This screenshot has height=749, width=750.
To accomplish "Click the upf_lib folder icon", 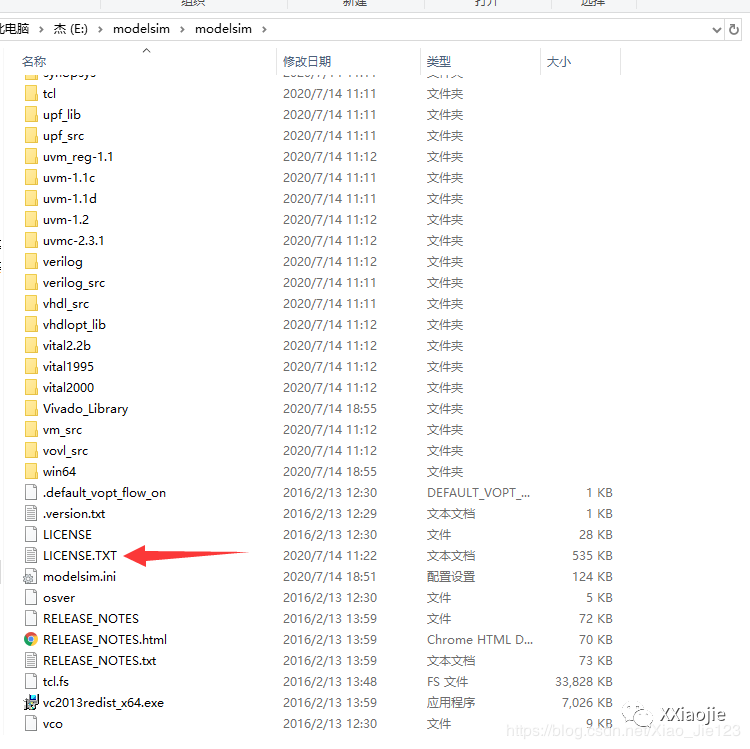I will point(31,114).
